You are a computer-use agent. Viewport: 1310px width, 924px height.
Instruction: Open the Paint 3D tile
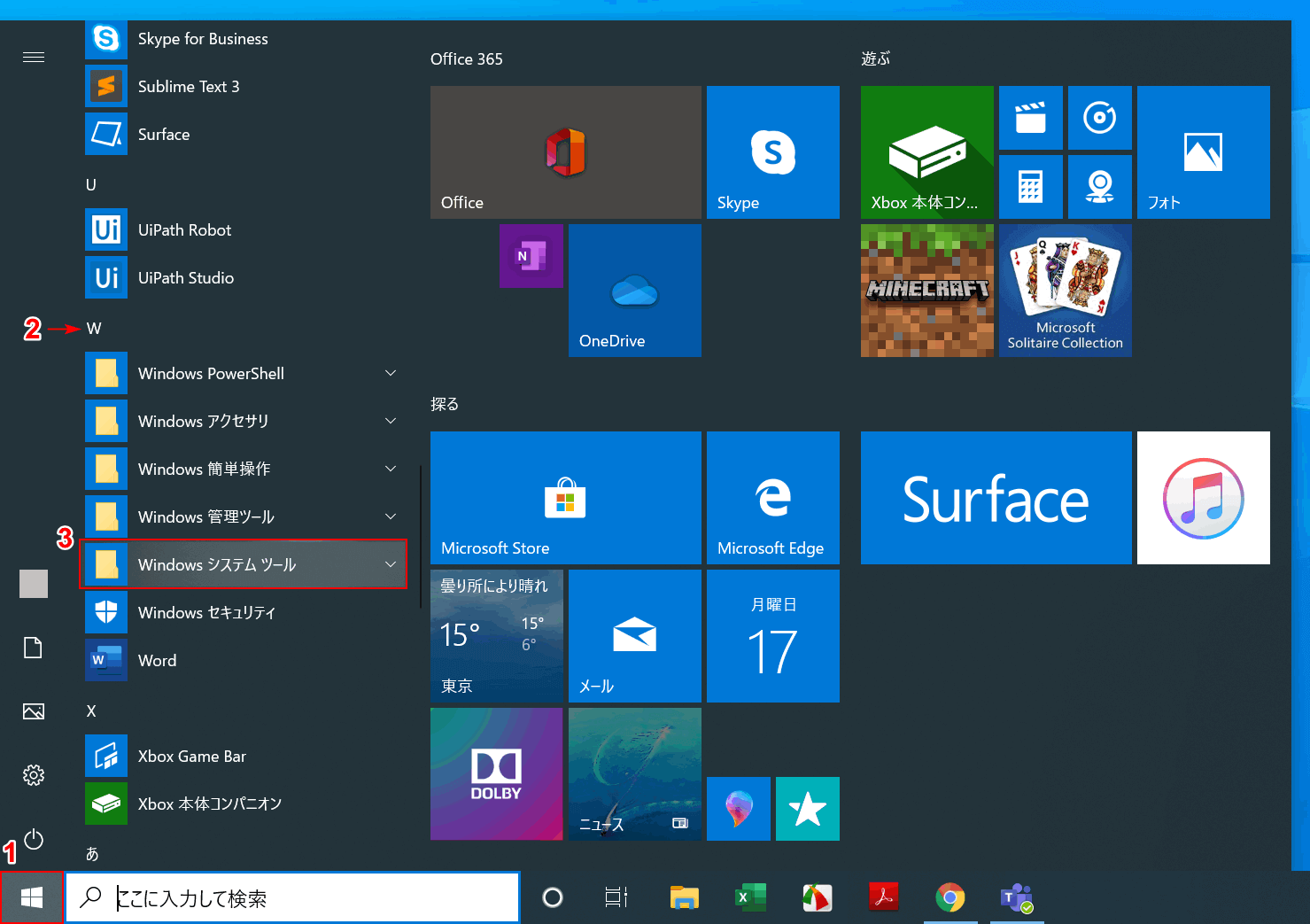tap(738, 809)
